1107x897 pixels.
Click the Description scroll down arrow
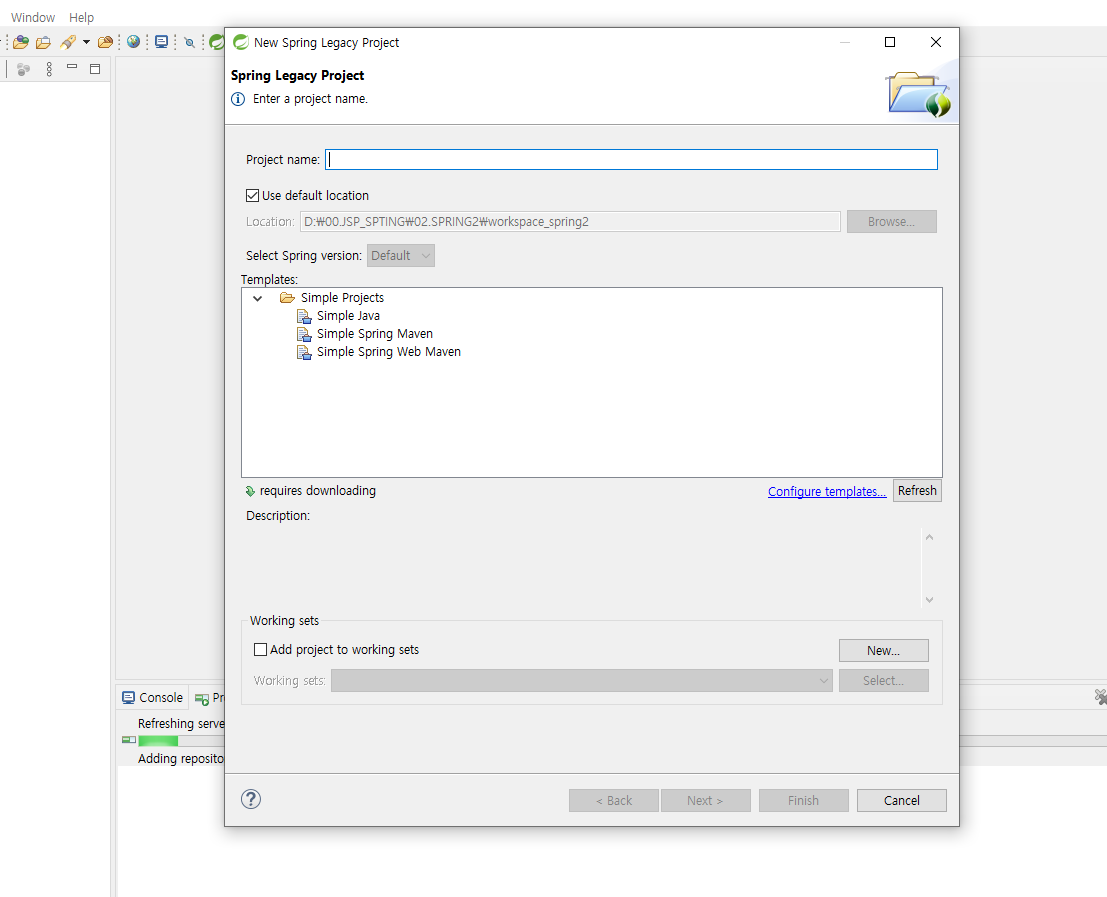(x=929, y=600)
